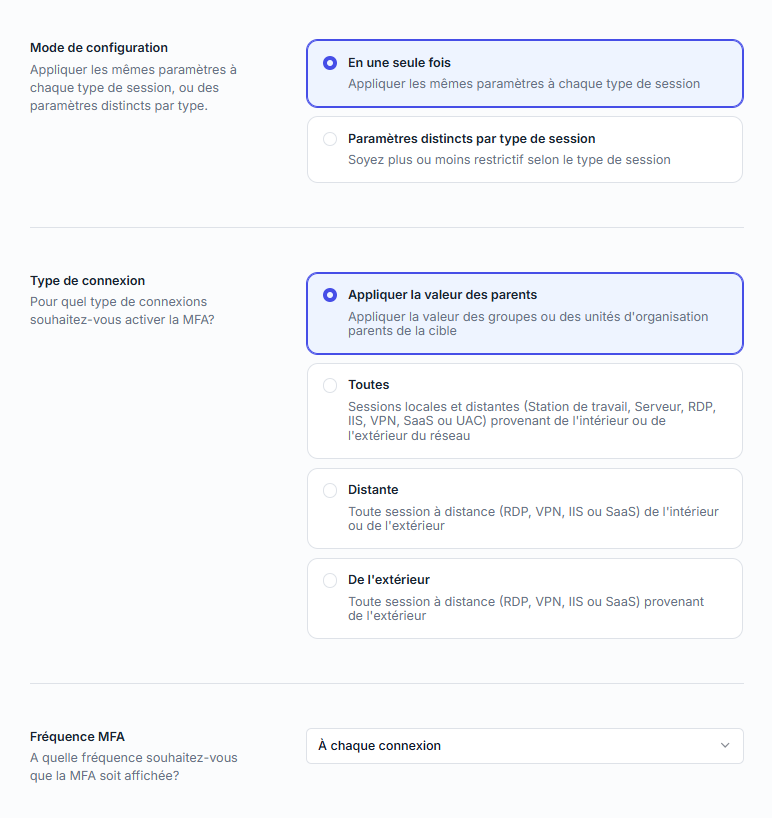This screenshot has height=818, width=772.
Task: Click "Paramètres distincts par type de session" title
Action: 471,139
